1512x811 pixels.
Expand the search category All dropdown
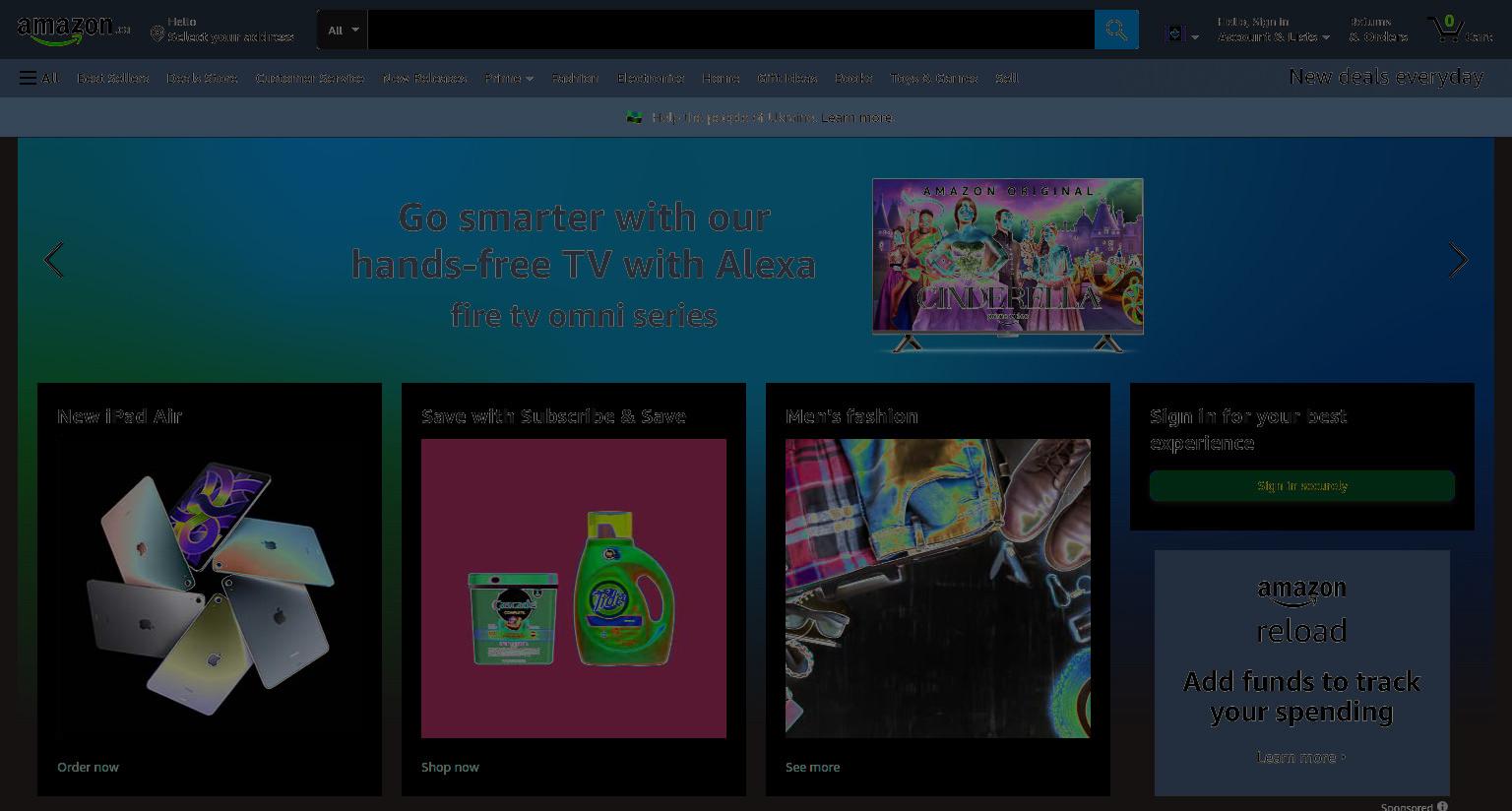(x=343, y=30)
